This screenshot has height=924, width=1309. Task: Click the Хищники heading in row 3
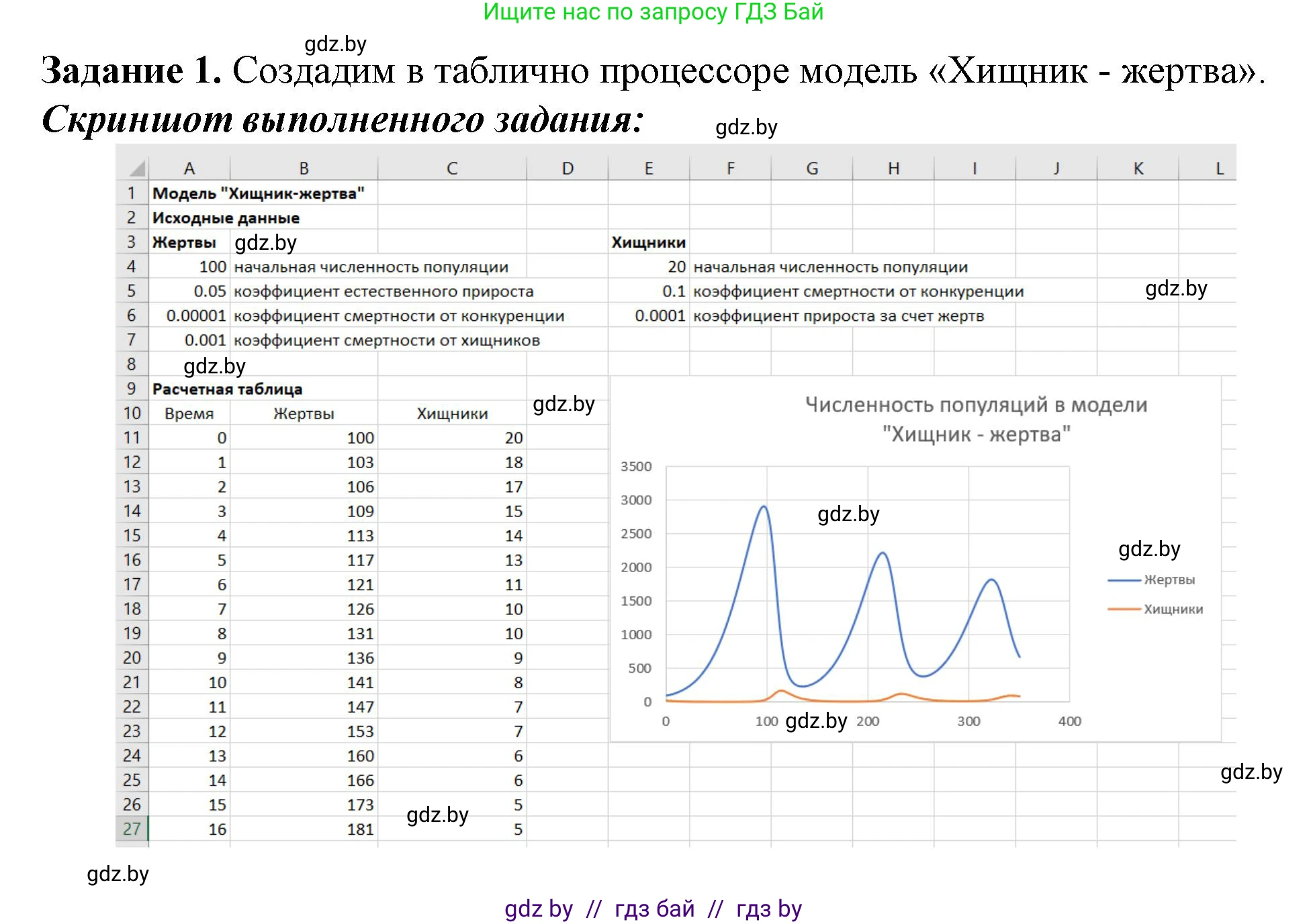[x=648, y=242]
